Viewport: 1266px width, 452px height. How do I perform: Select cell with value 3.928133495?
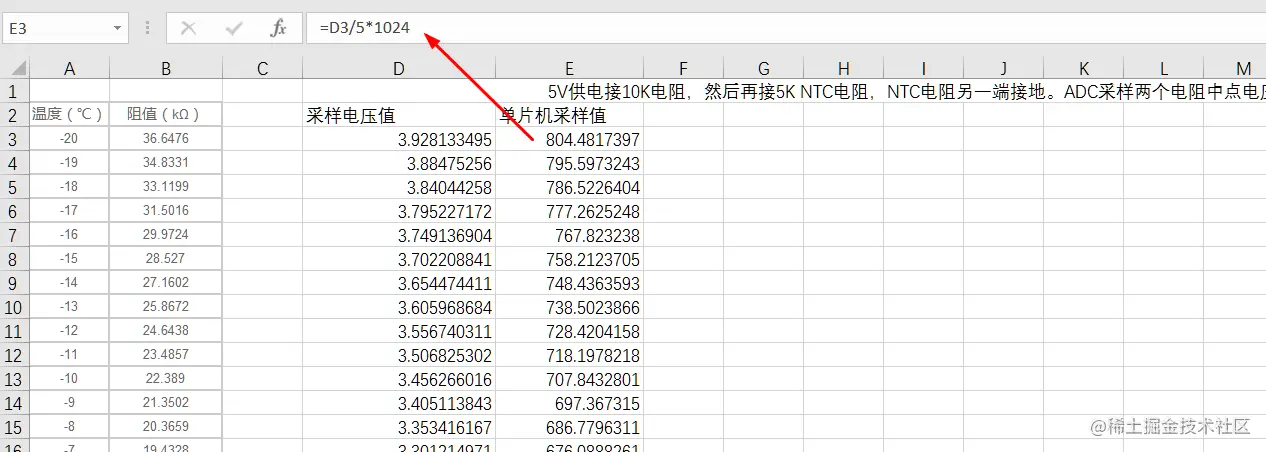pyautogui.click(x=399, y=139)
